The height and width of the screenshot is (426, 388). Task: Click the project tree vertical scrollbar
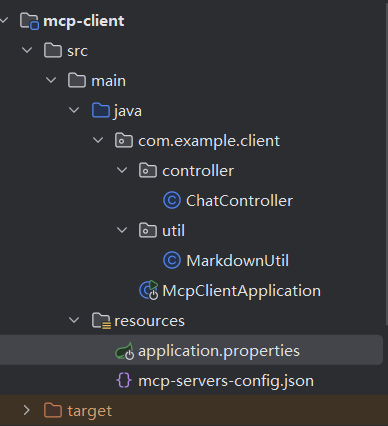pos(386,163)
